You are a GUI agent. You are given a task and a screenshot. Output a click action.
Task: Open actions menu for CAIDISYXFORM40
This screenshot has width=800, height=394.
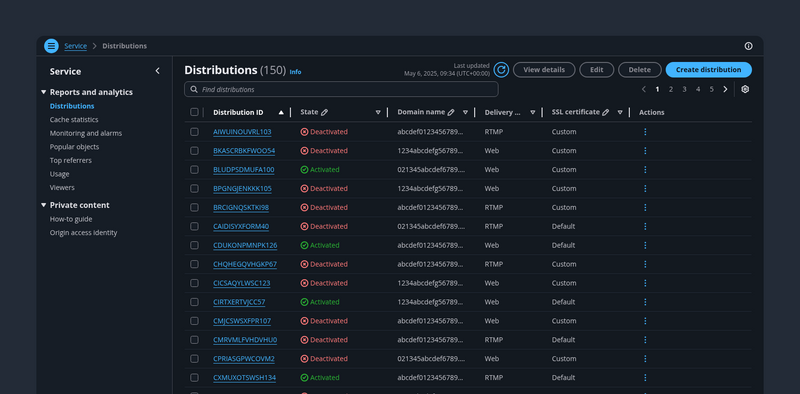pyautogui.click(x=645, y=226)
